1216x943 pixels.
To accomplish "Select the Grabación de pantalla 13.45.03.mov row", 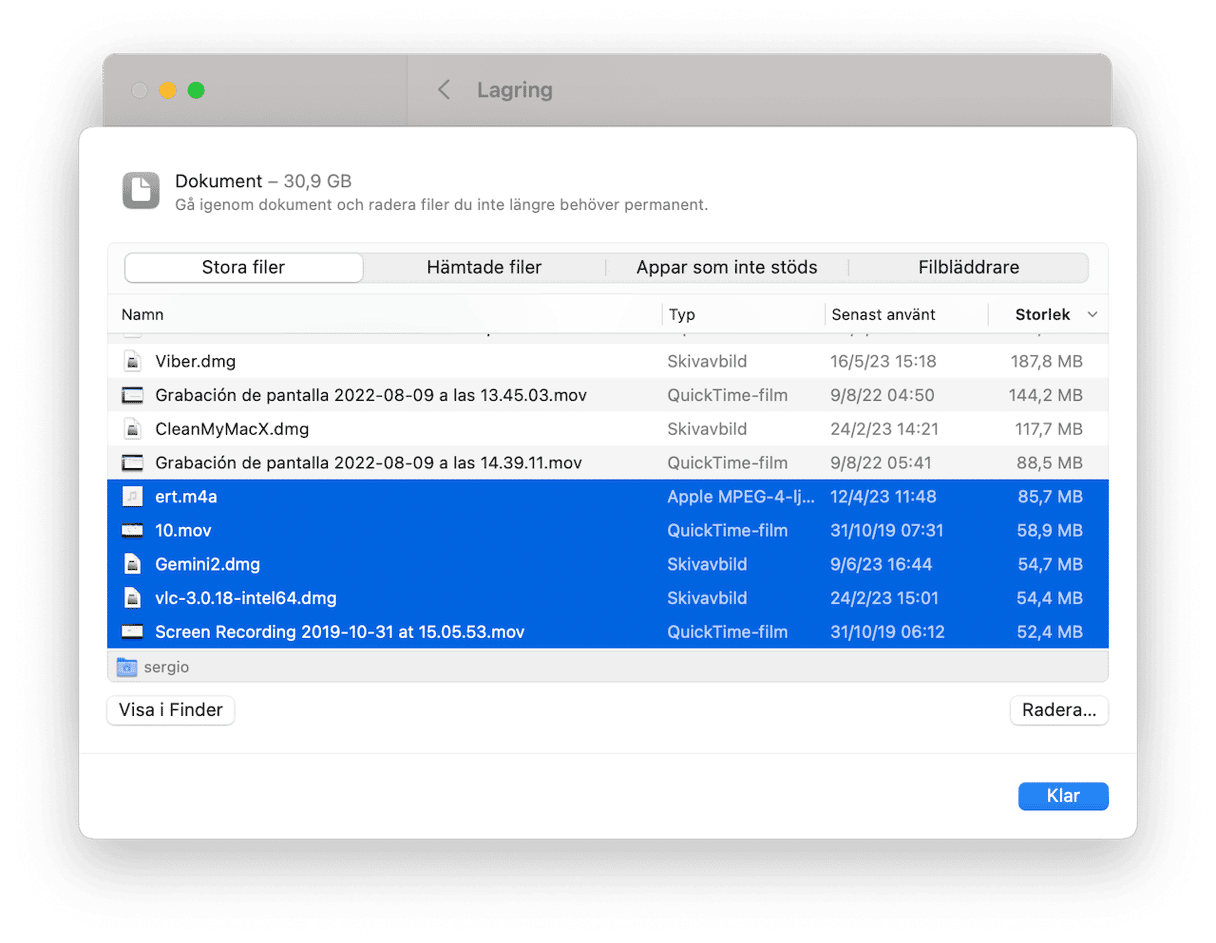I will click(x=371, y=395).
